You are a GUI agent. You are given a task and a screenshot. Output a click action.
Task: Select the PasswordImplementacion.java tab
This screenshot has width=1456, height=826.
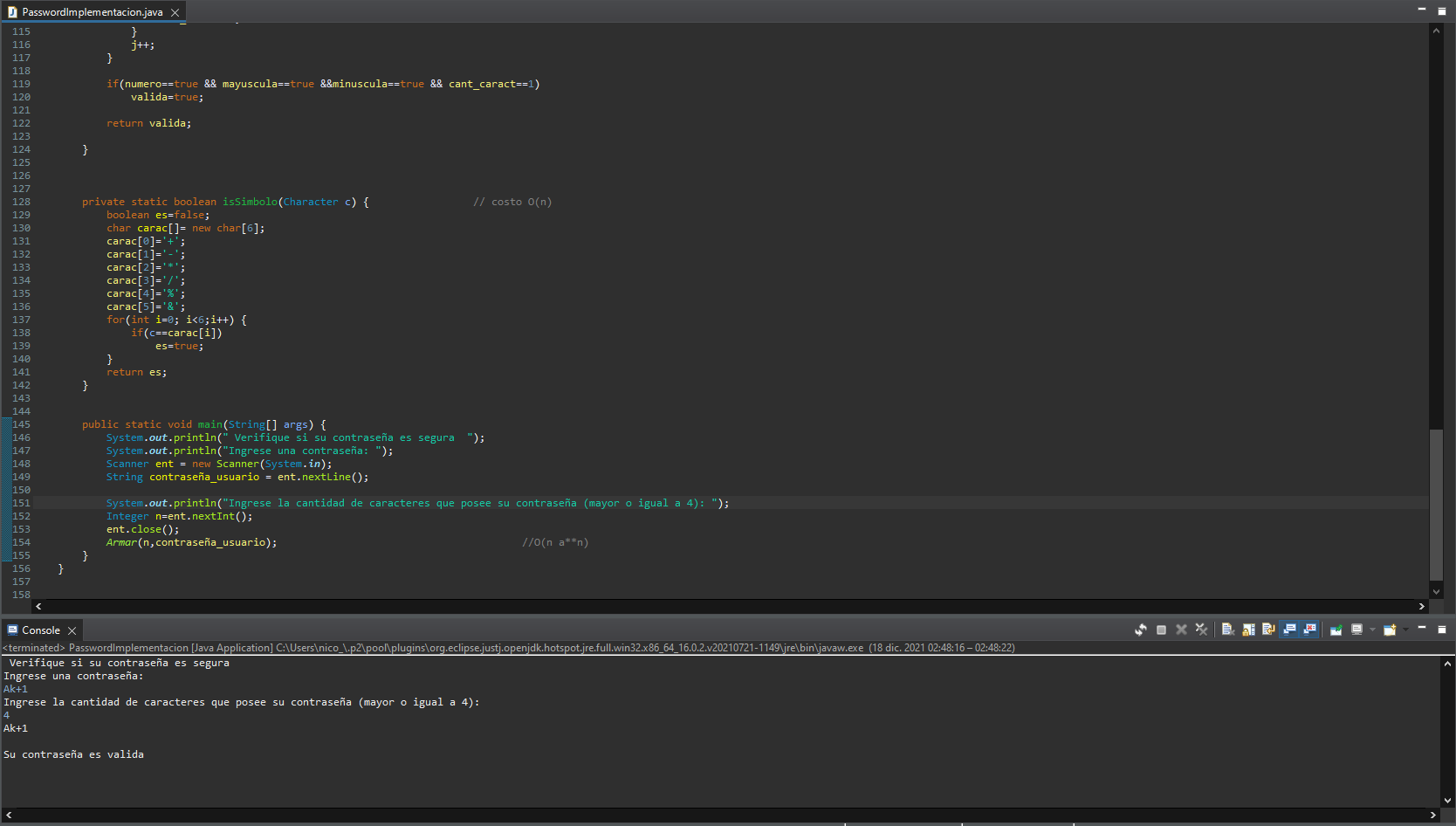[x=92, y=12]
